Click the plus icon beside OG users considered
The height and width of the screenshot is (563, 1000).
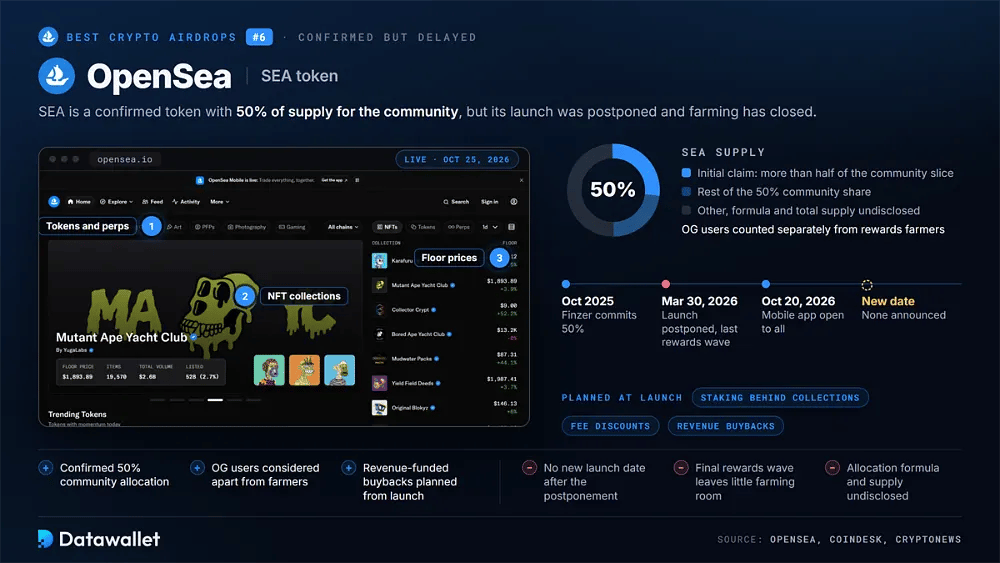pyautogui.click(x=197, y=468)
